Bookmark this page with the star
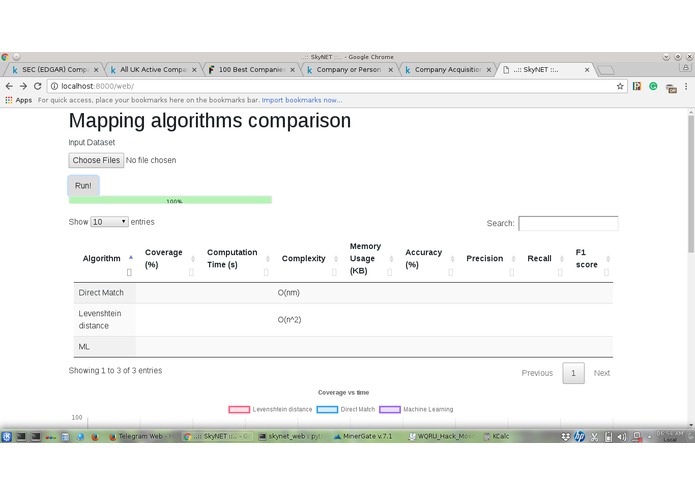The width and height of the screenshot is (695, 494). 620,86
